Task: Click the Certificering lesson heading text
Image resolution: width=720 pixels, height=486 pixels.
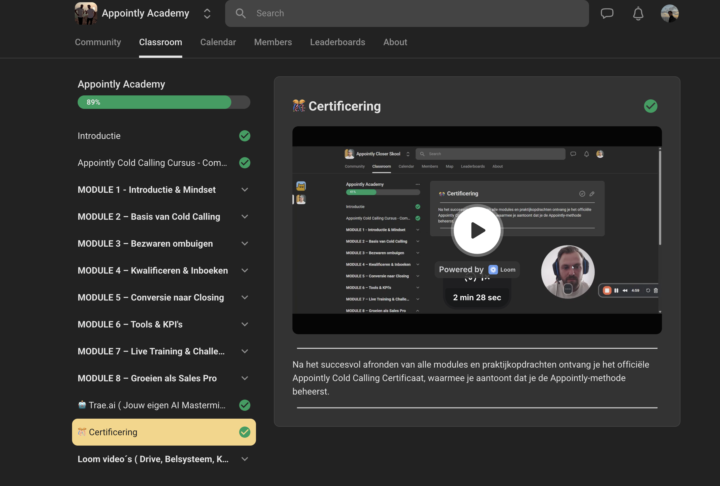Action: (344, 106)
